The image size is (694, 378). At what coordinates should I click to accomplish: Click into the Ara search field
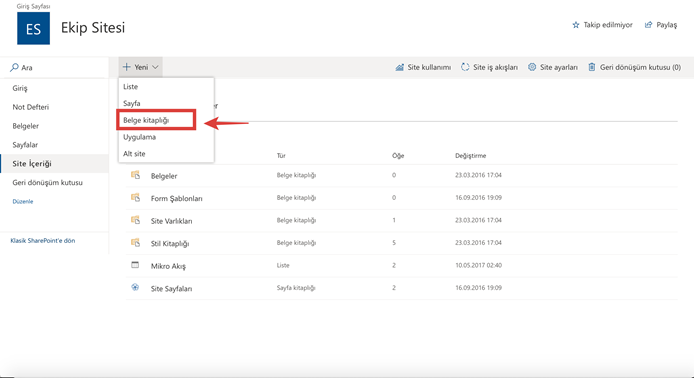54,68
